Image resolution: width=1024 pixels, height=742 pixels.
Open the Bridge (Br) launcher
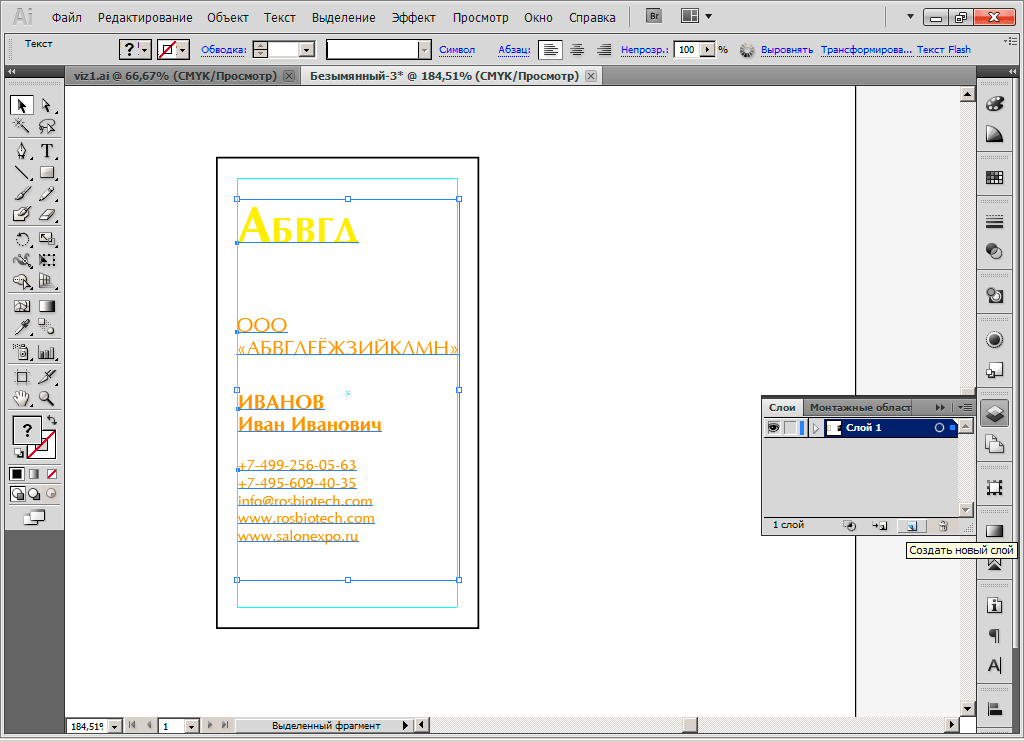654,17
